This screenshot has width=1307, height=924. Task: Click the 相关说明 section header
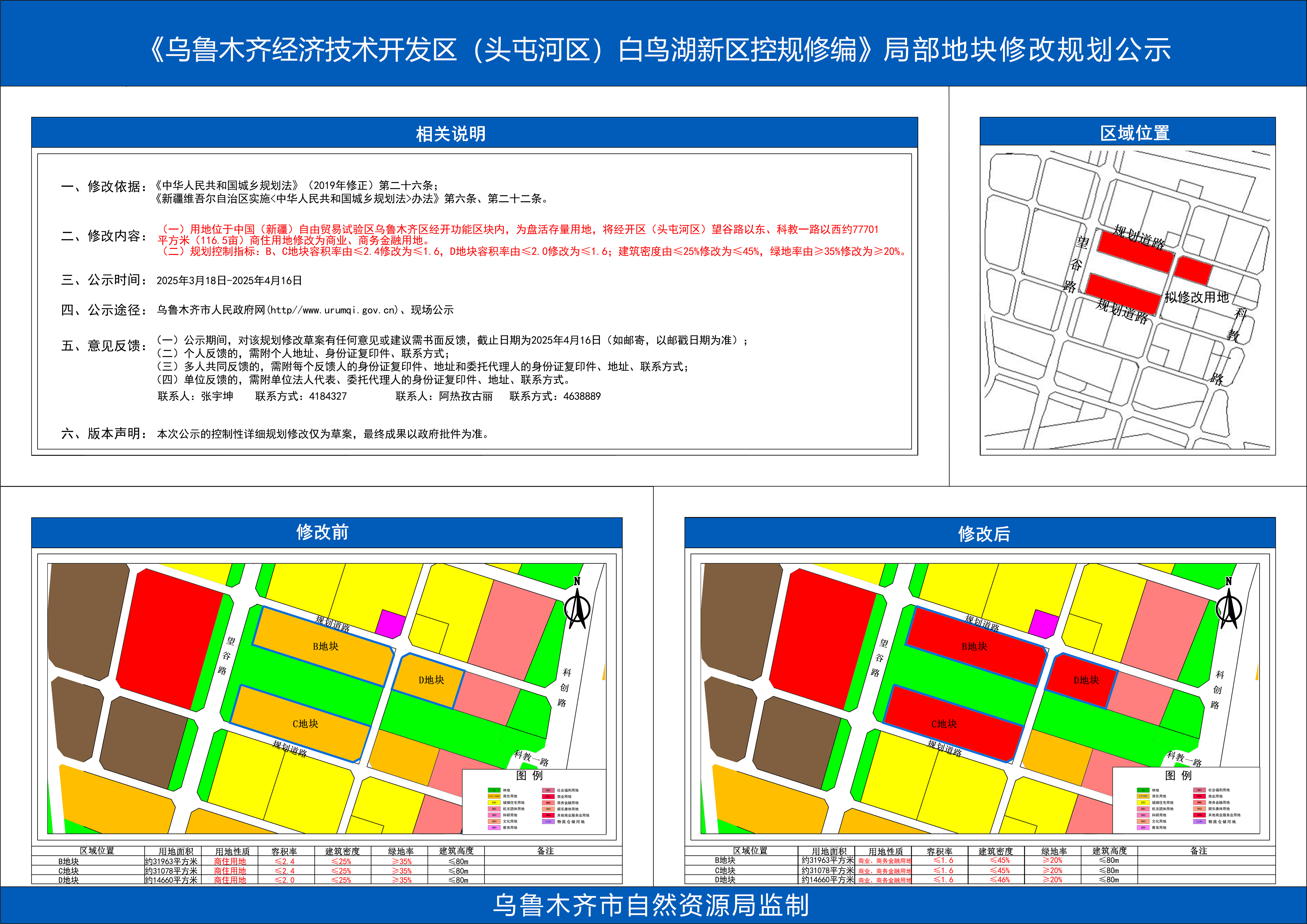451,134
